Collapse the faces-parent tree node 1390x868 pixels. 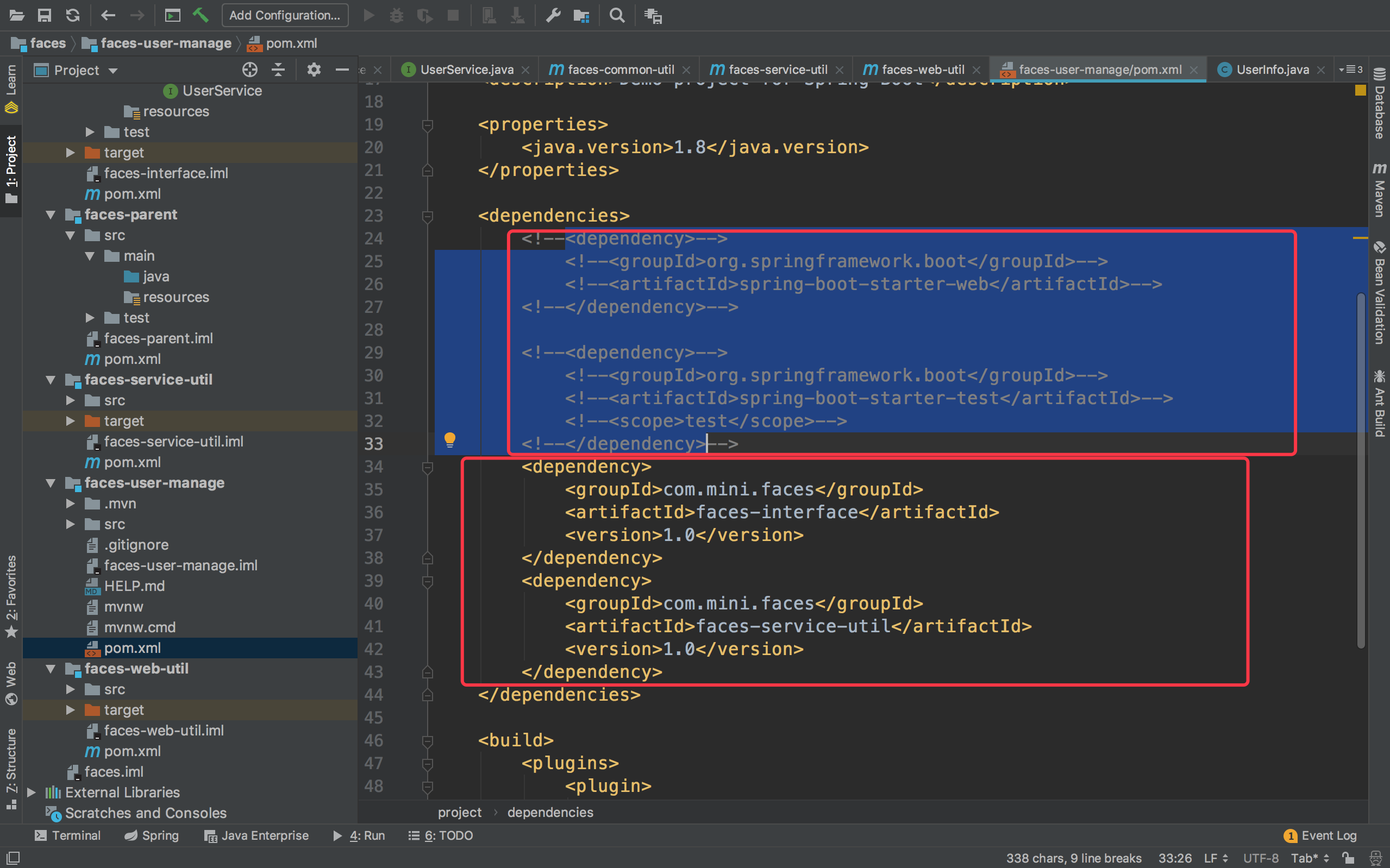coord(51,214)
